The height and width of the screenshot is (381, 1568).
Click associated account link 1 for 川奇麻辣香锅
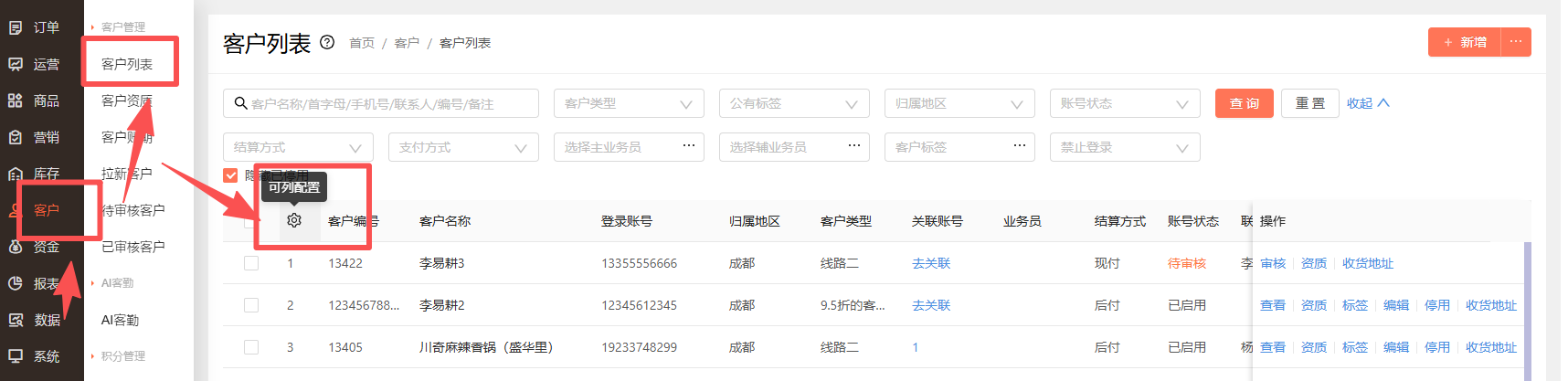916,347
